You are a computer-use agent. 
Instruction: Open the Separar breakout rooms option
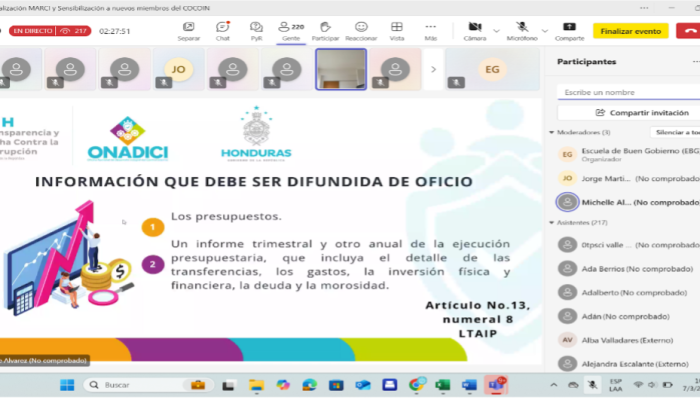(188, 31)
